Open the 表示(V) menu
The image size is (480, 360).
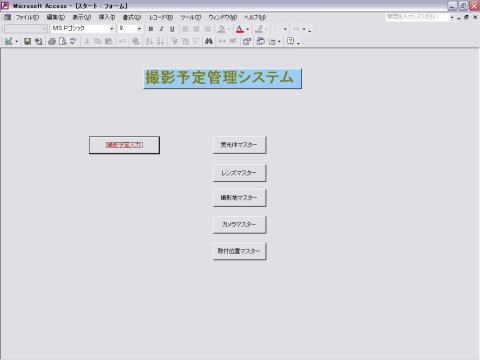82,17
